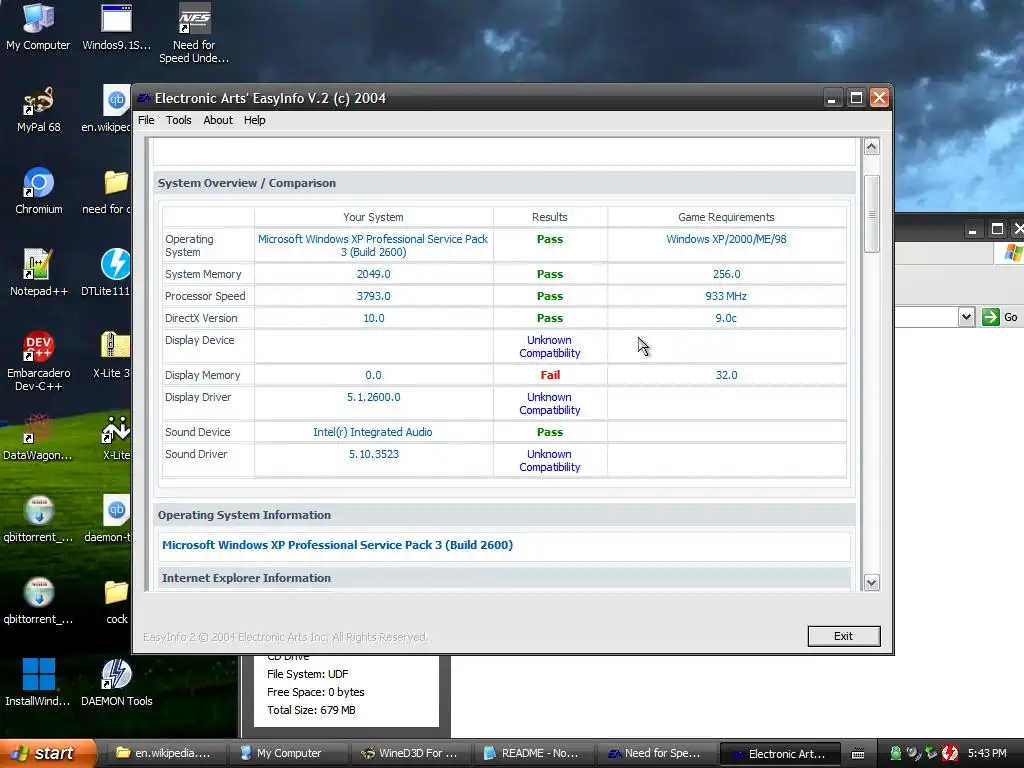The height and width of the screenshot is (768, 1024).
Task: Open the File menu in EasyInfo
Action: click(146, 120)
